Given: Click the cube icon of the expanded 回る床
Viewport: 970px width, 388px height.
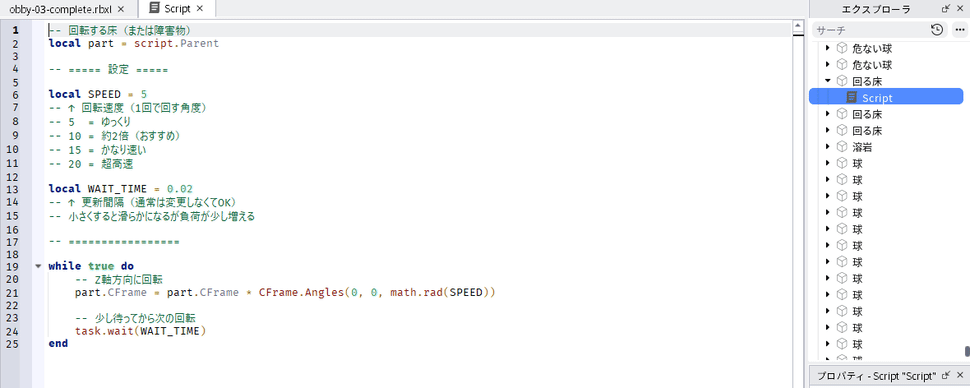Looking at the screenshot, I should click(x=841, y=81).
